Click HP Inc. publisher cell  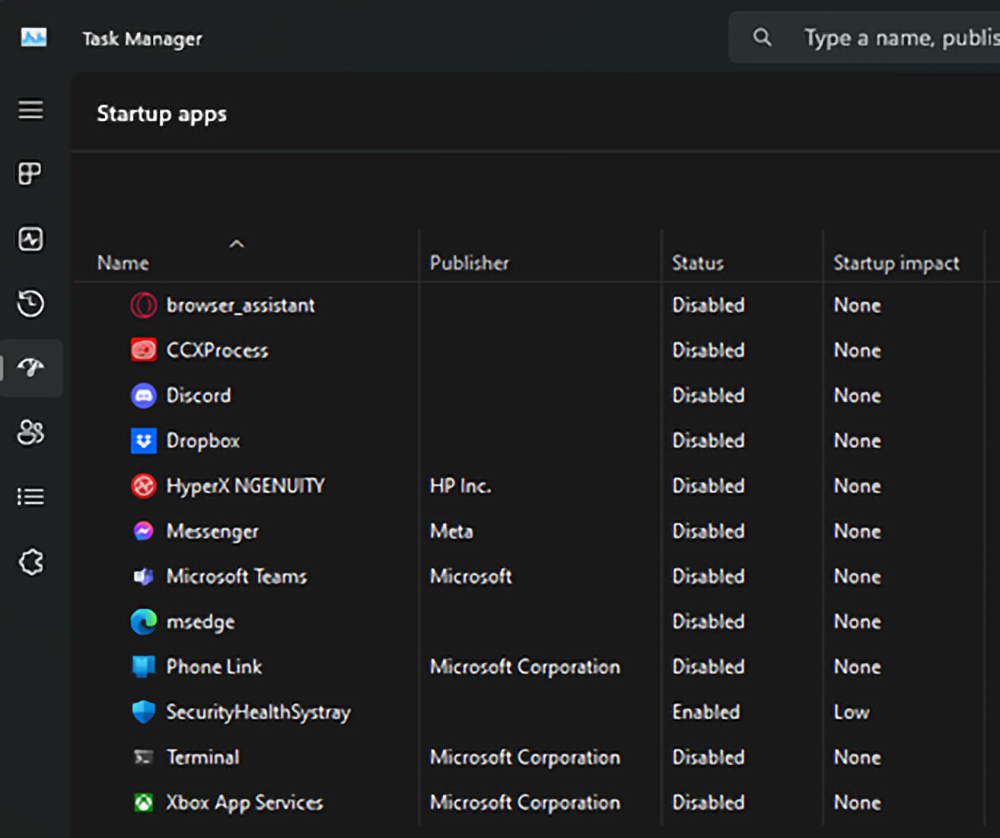(x=460, y=486)
